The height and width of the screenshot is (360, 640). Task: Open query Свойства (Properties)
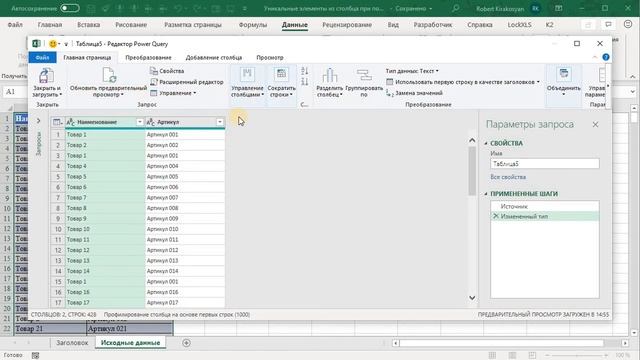coord(167,71)
